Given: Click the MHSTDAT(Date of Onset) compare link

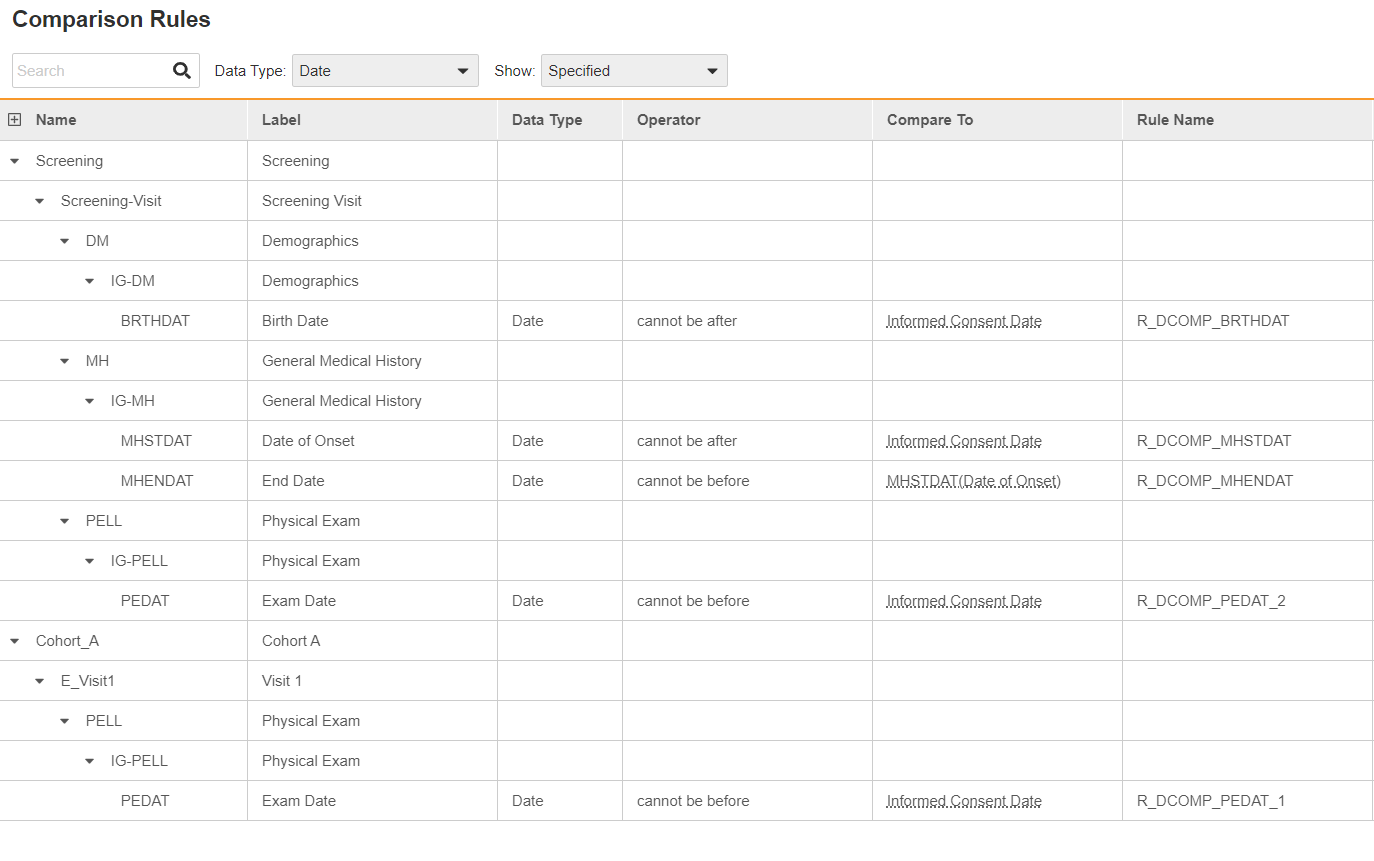Looking at the screenshot, I should (973, 481).
